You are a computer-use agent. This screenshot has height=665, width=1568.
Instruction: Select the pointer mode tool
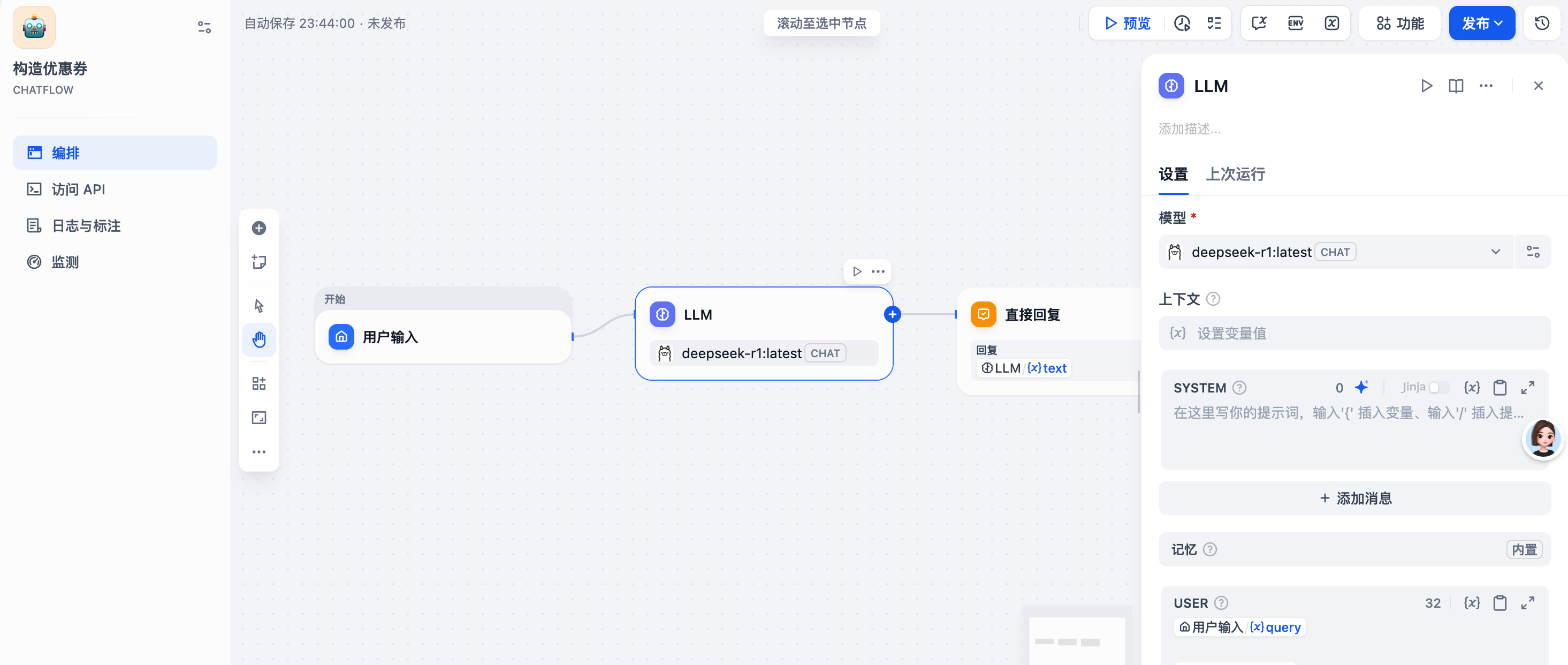[x=258, y=305]
